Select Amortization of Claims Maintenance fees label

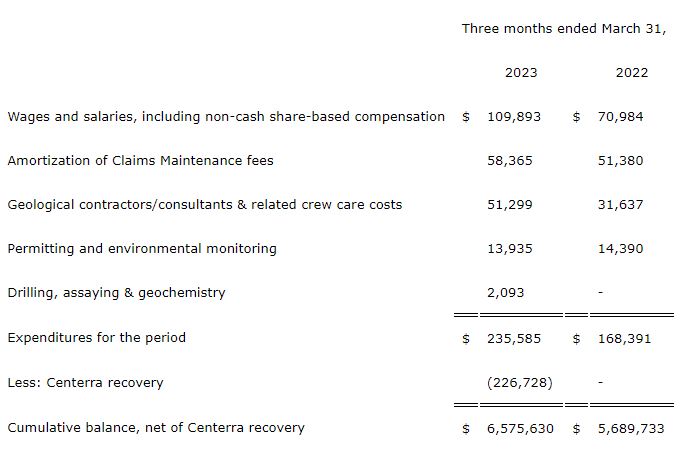[140, 161]
